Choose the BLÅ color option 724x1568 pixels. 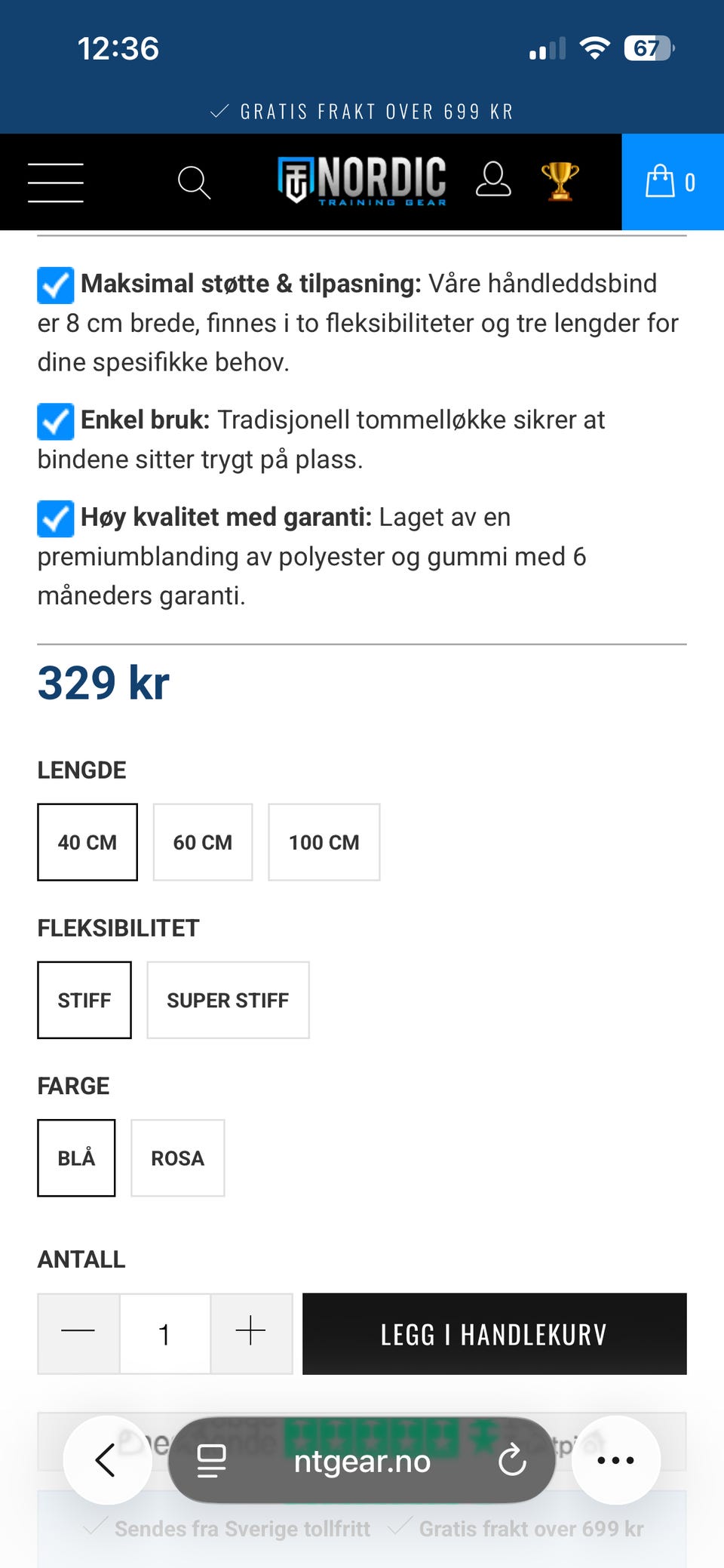(x=76, y=1158)
